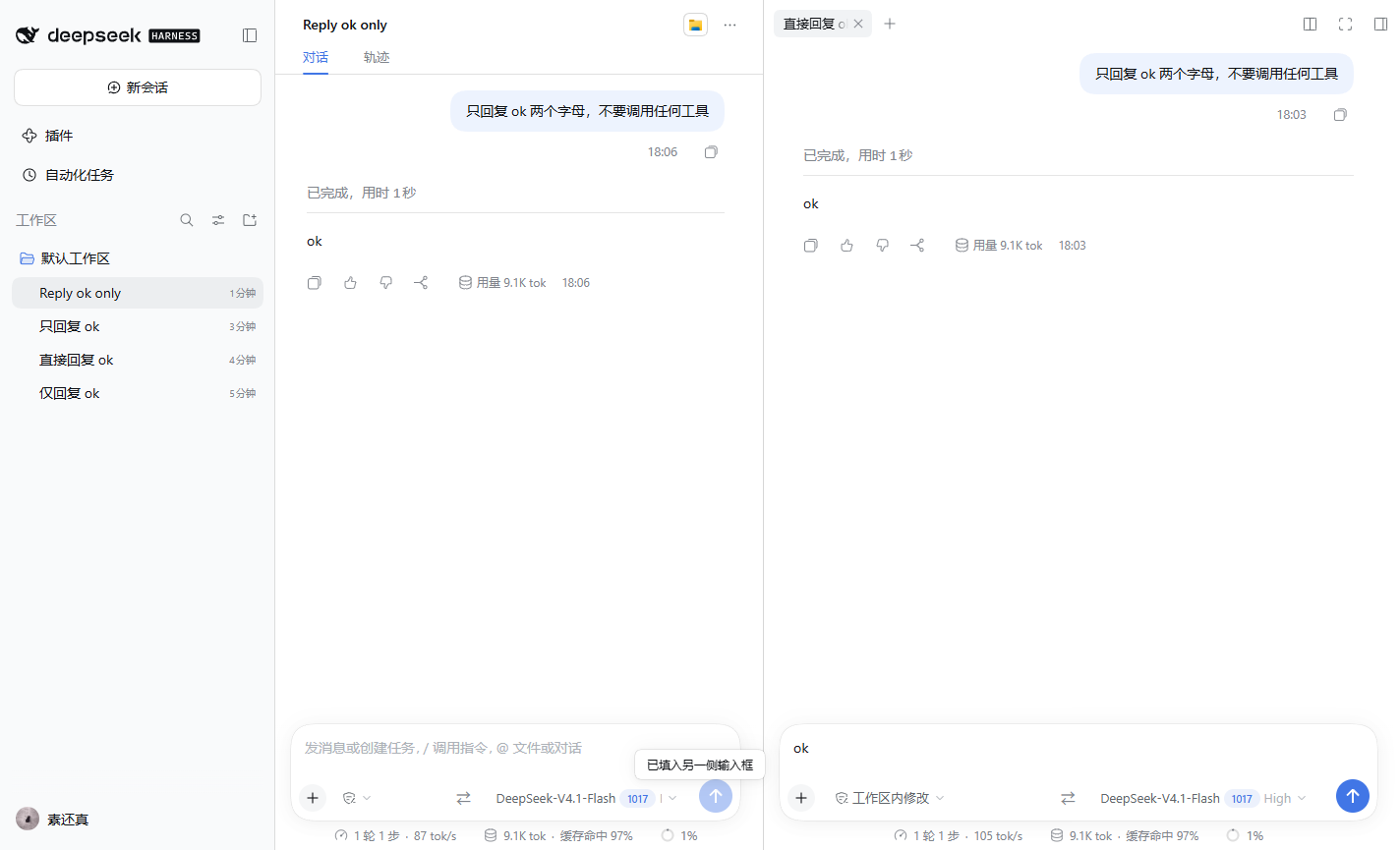Open the '只回复 ok' conversation
1400x850 pixels.
coord(138,326)
